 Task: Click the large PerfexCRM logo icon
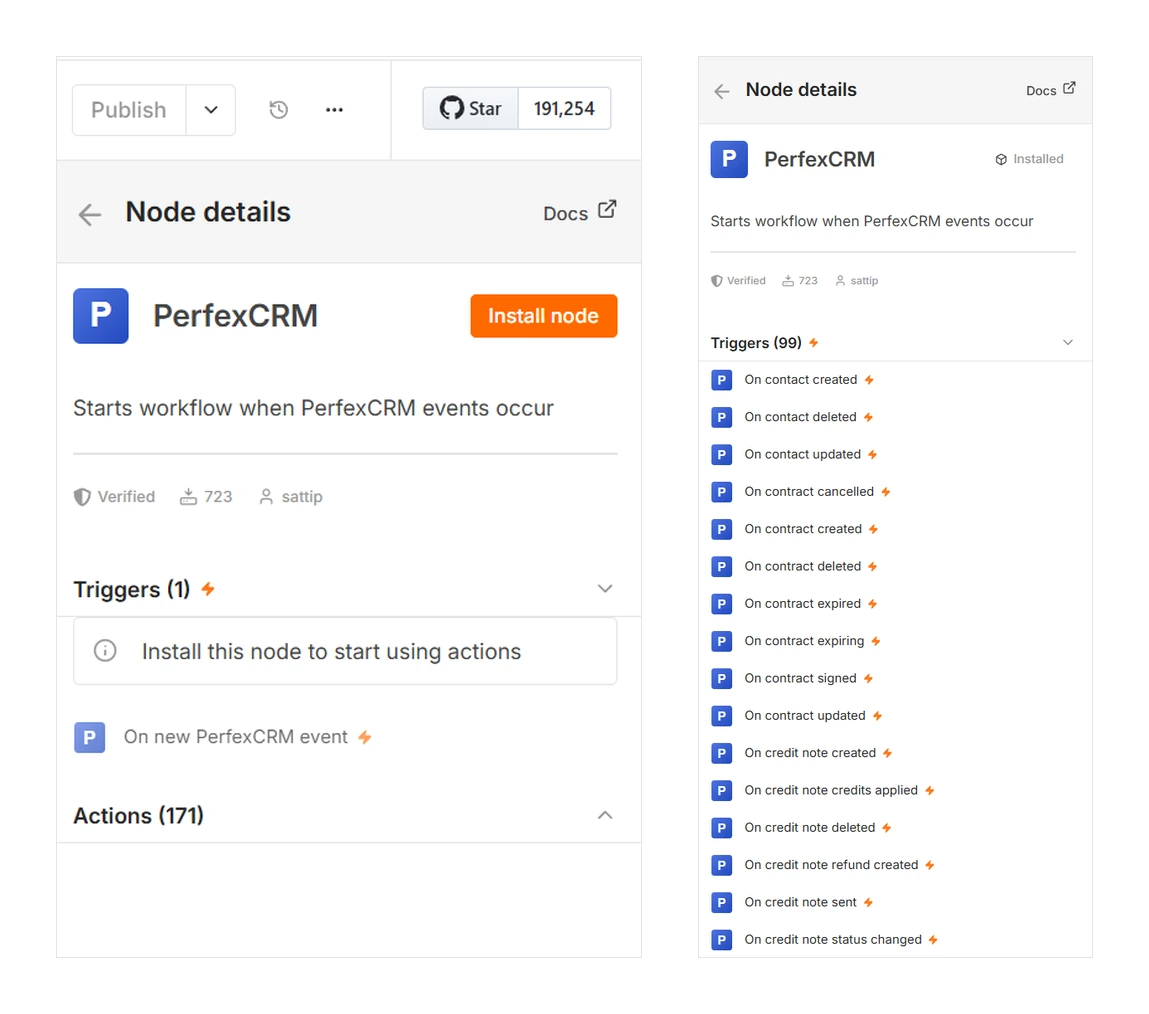(x=101, y=316)
